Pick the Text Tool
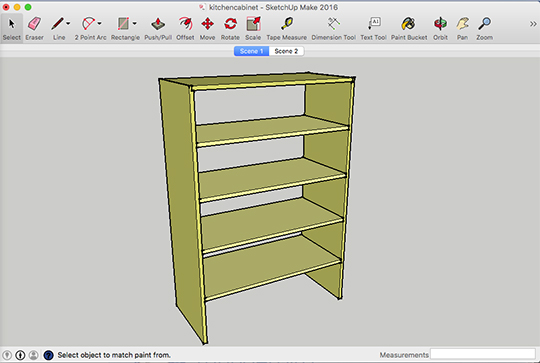 tap(373, 28)
